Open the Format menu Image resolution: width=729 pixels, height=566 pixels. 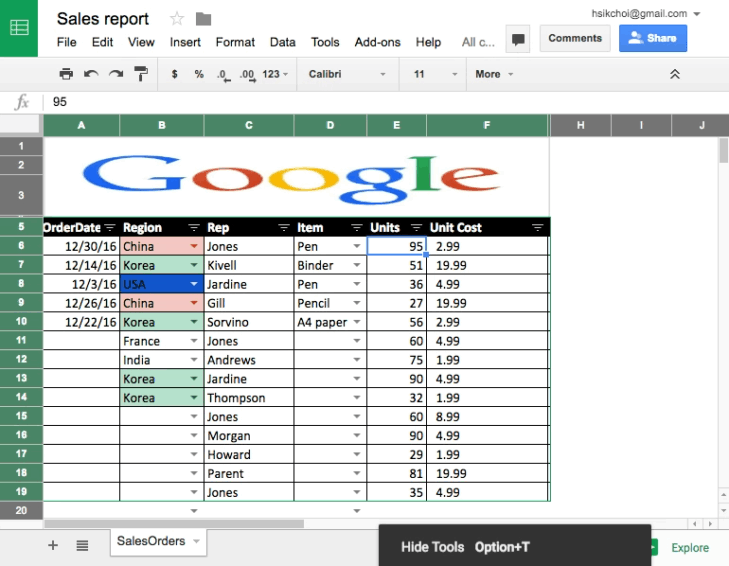point(235,42)
